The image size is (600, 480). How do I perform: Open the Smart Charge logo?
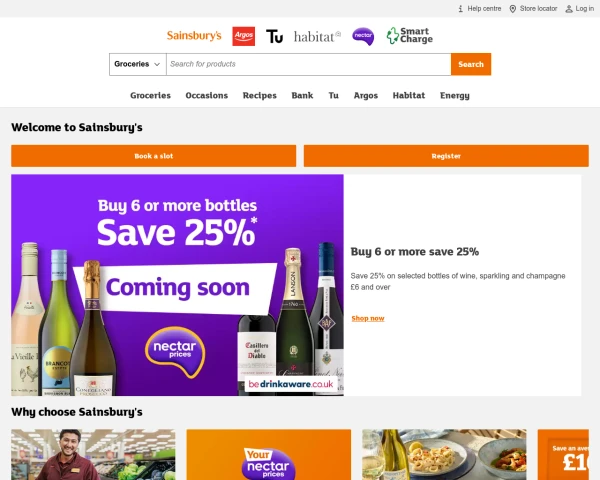[409, 36]
